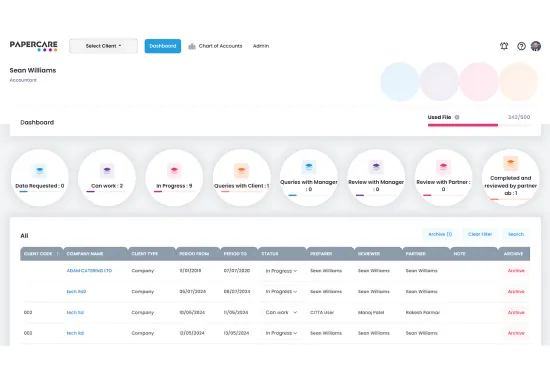Open status dropdown for period 05/07/2024 row
This screenshot has width=550, height=380.
tap(281, 292)
